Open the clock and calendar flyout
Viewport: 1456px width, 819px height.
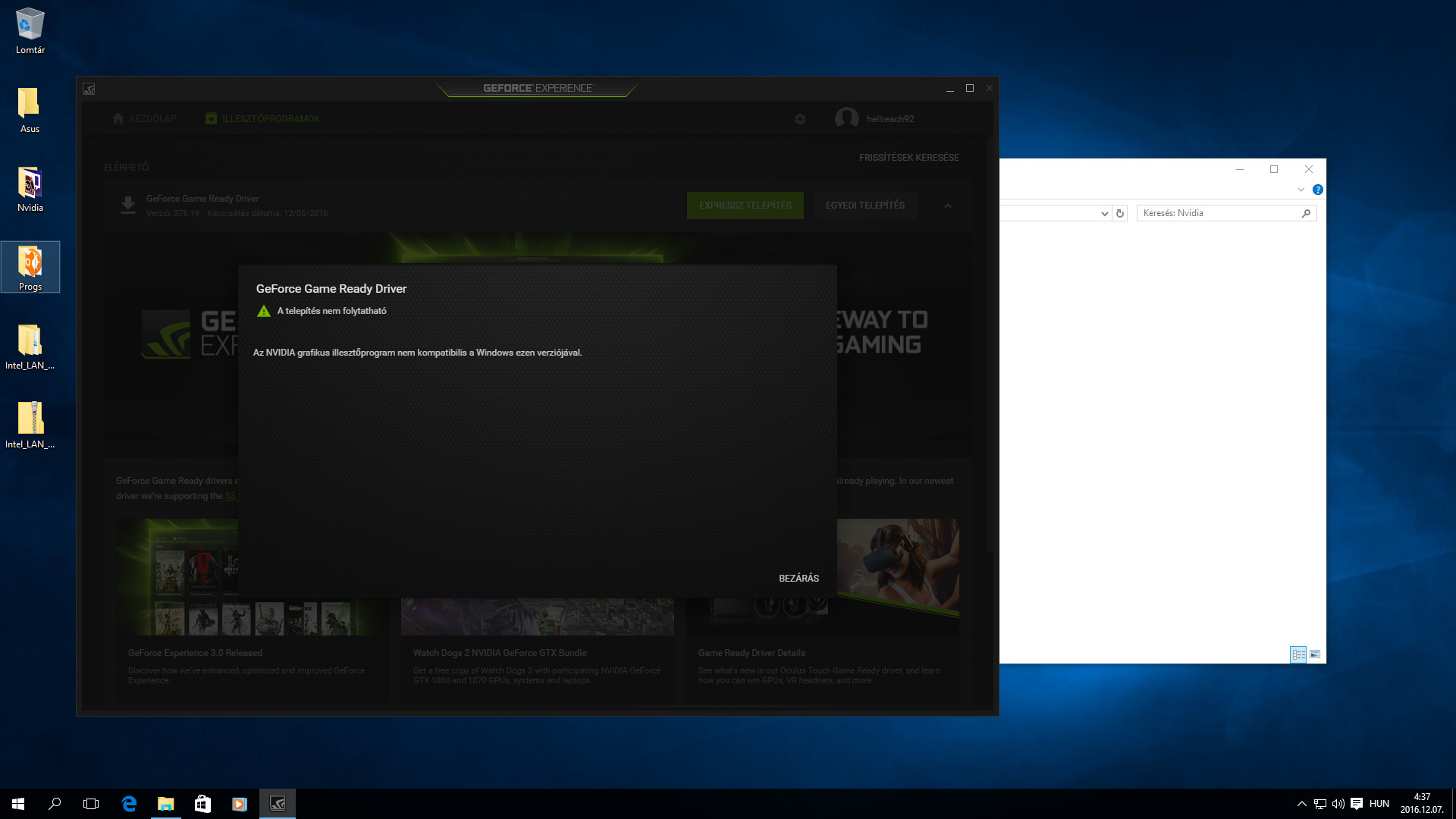pos(1422,804)
